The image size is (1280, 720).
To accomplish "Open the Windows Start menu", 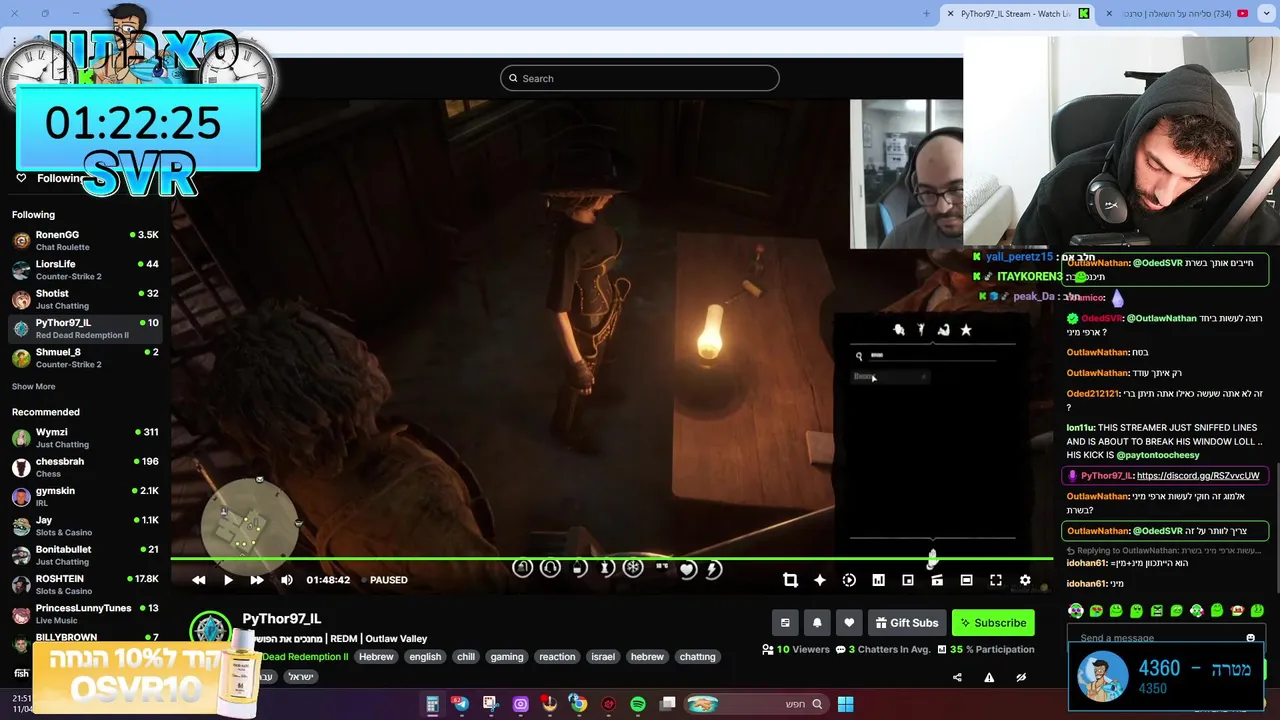I will (x=845, y=704).
